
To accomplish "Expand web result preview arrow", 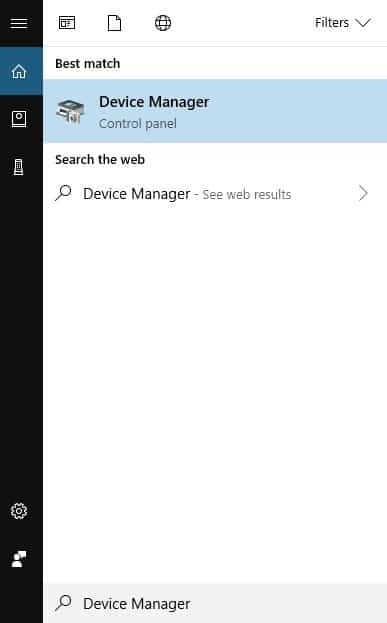I will point(363,193).
